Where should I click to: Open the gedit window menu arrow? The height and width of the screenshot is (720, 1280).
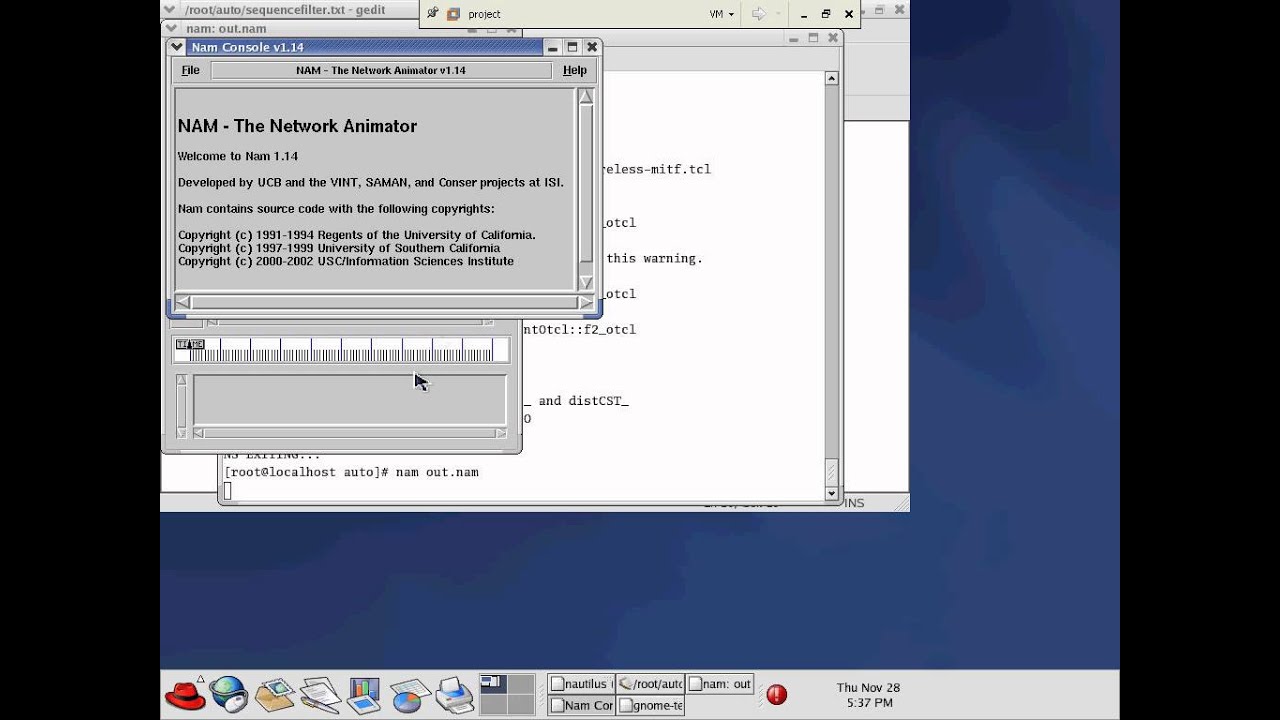click(x=171, y=9)
